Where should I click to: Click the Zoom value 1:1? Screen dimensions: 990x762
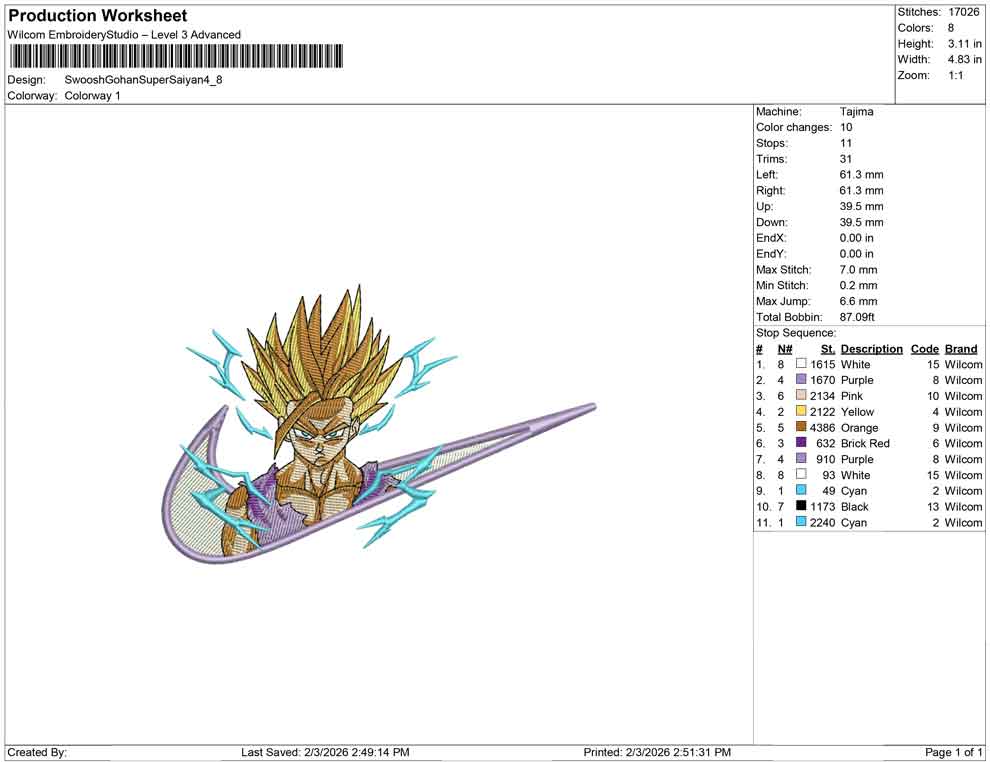(956, 75)
